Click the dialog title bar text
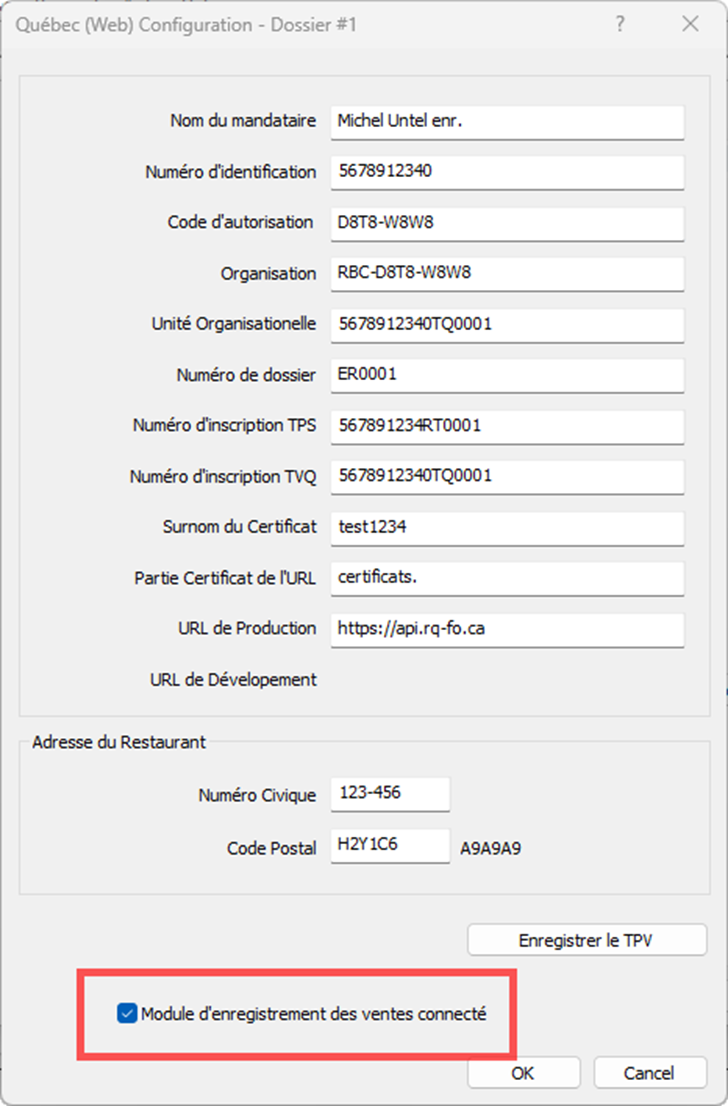728x1106 pixels. pos(186,25)
